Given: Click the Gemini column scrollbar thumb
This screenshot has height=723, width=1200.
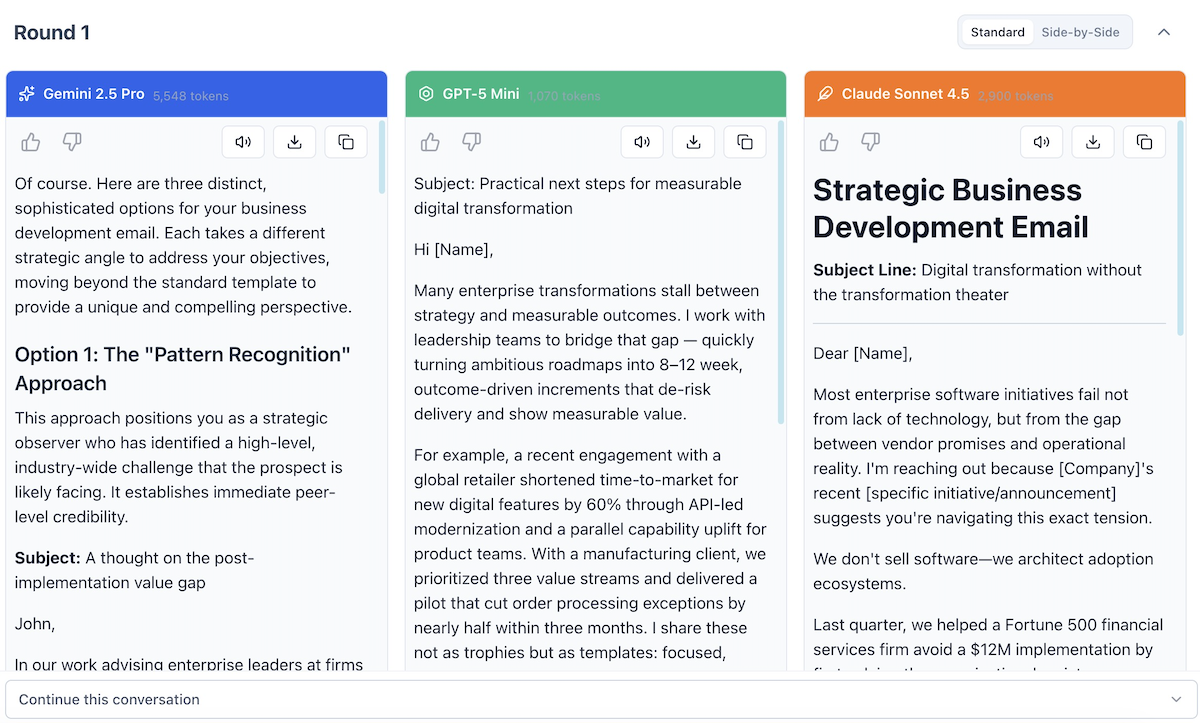Looking at the screenshot, I should click(x=382, y=158).
